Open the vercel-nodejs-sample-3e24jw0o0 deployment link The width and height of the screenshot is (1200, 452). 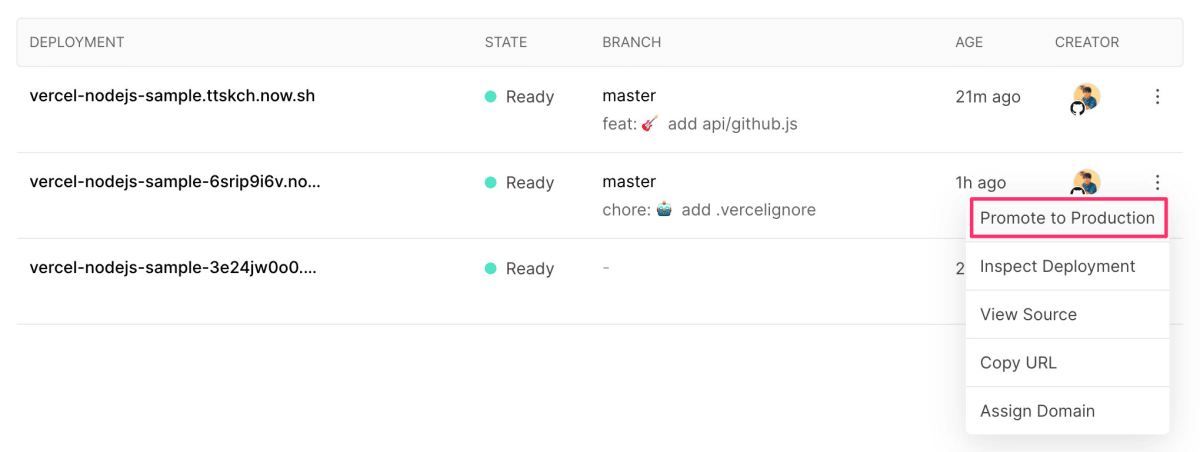174,268
